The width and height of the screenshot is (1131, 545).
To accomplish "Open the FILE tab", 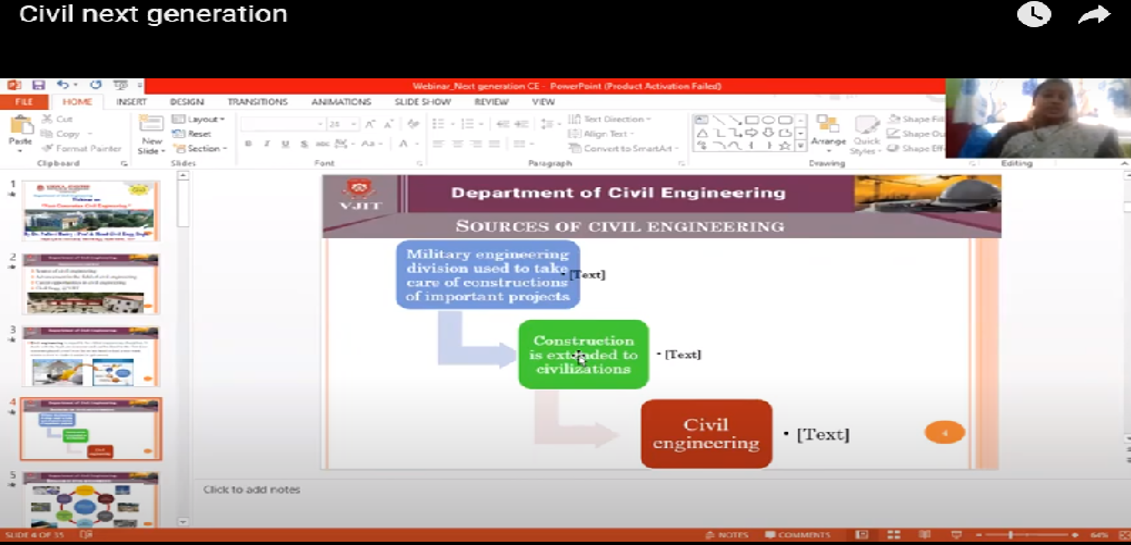I will (24, 102).
